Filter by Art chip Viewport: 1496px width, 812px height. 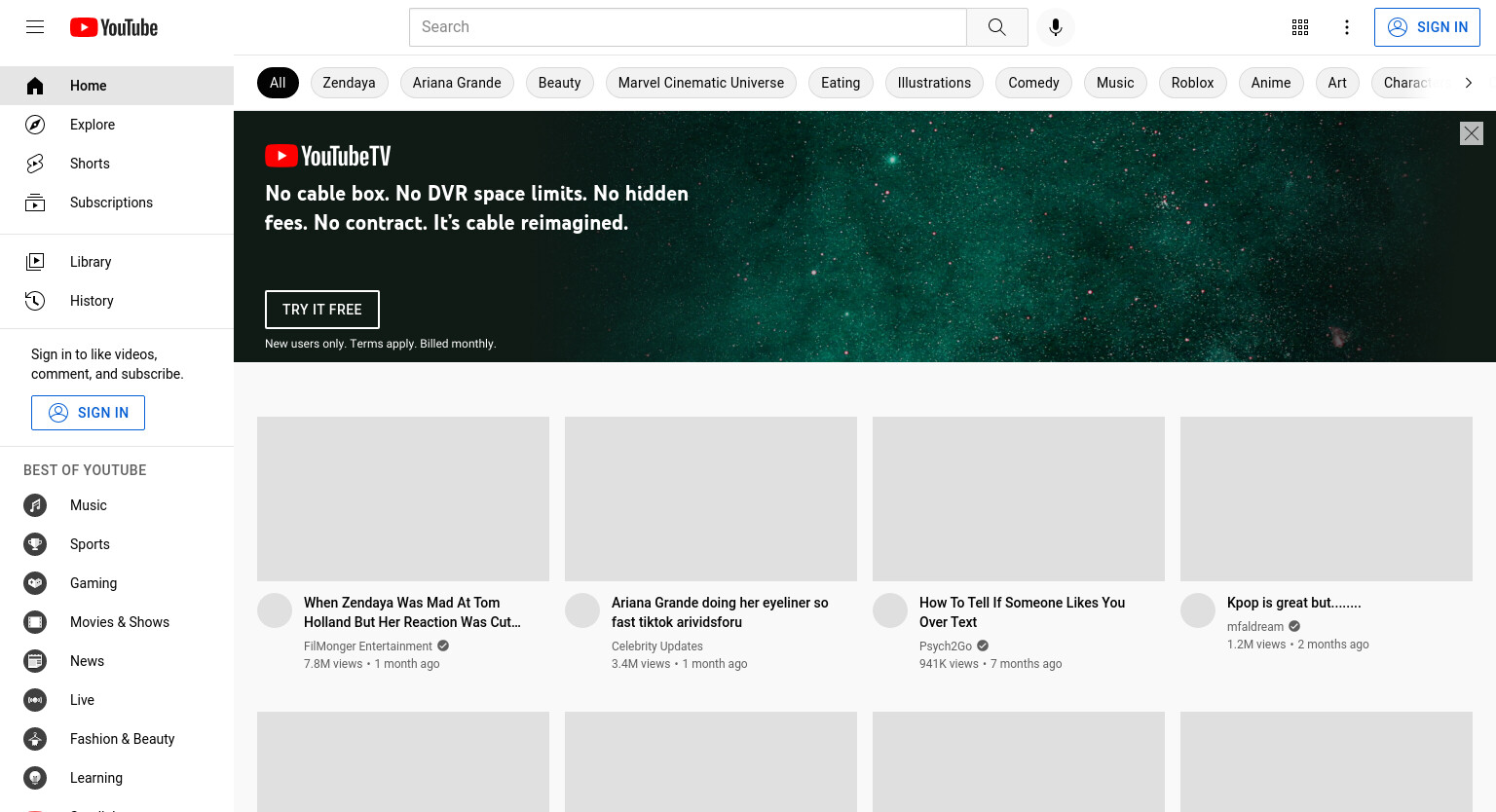coord(1337,83)
